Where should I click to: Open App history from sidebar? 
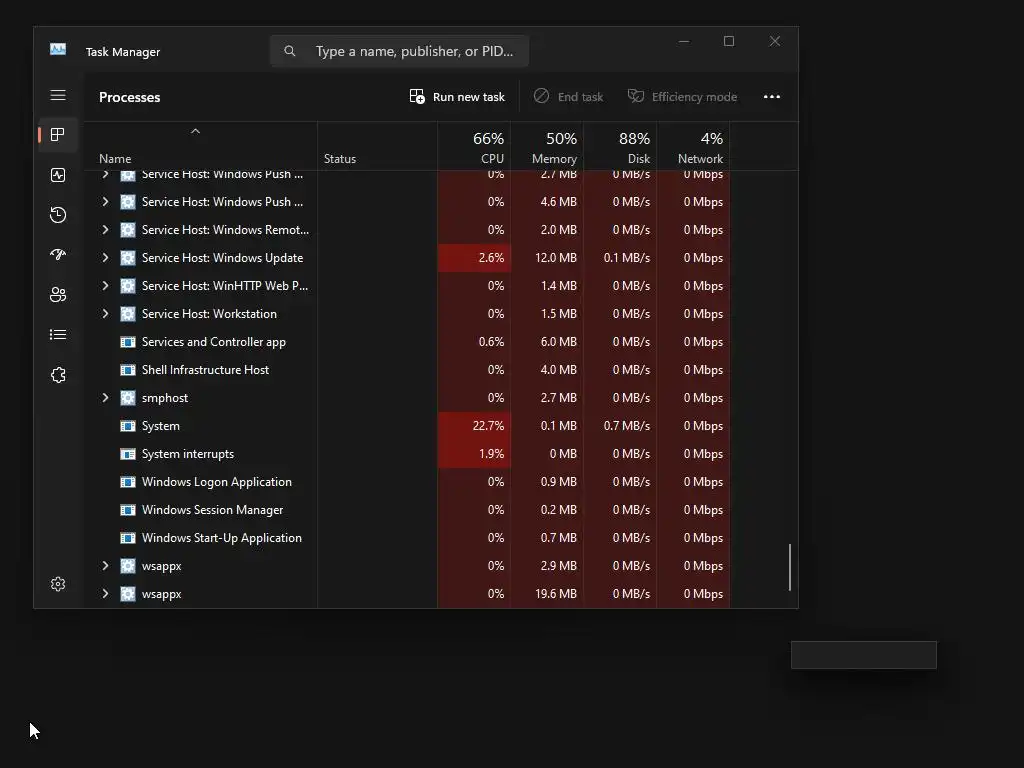(58, 215)
